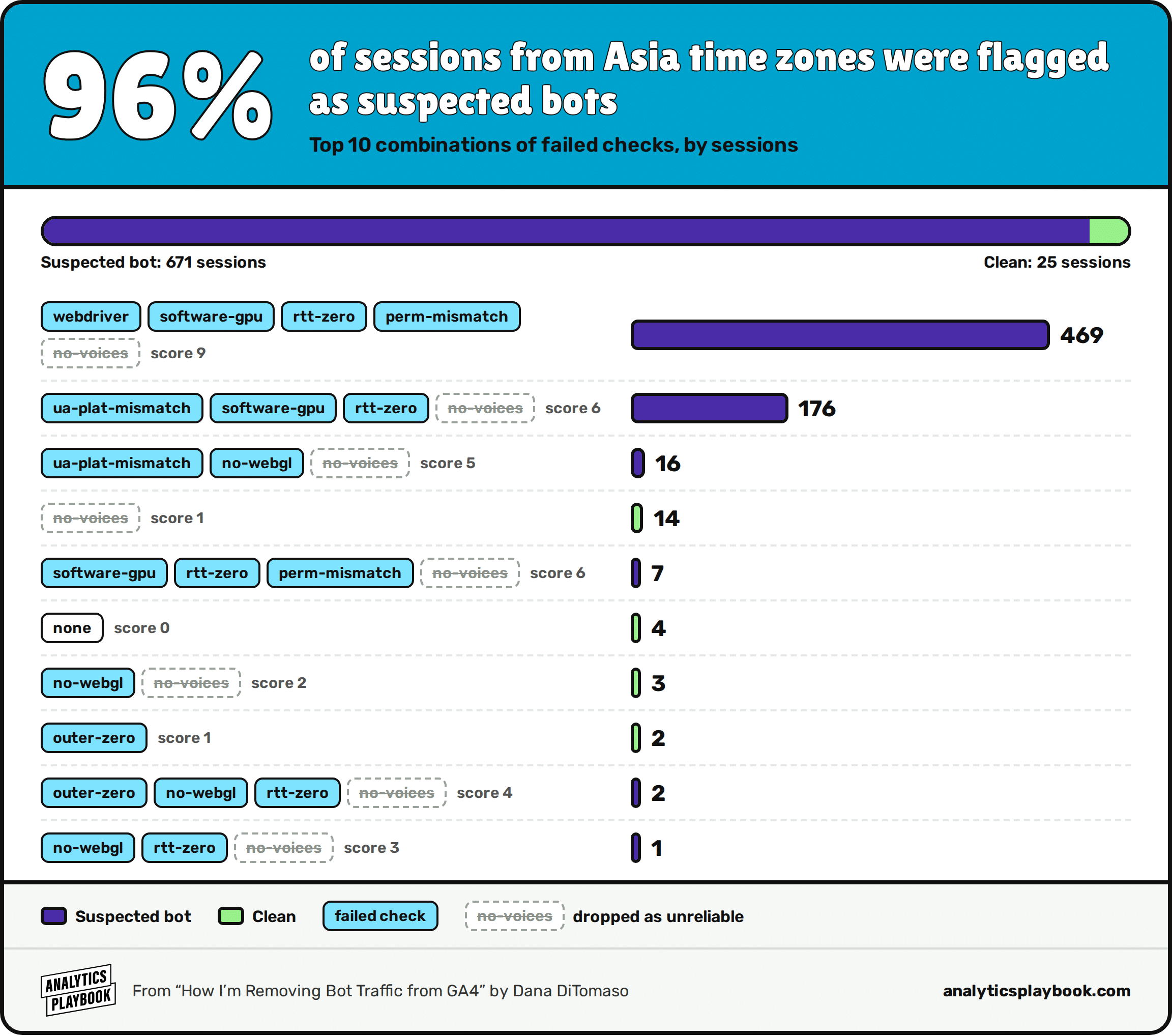The image size is (1172, 1036).
Task: Open the analyticsplaybook.com link
Action: click(1036, 991)
